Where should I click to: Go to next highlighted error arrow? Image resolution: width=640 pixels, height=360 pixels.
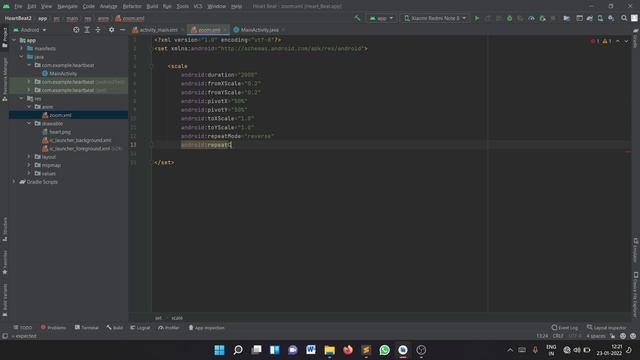pyautogui.click(x=626, y=41)
